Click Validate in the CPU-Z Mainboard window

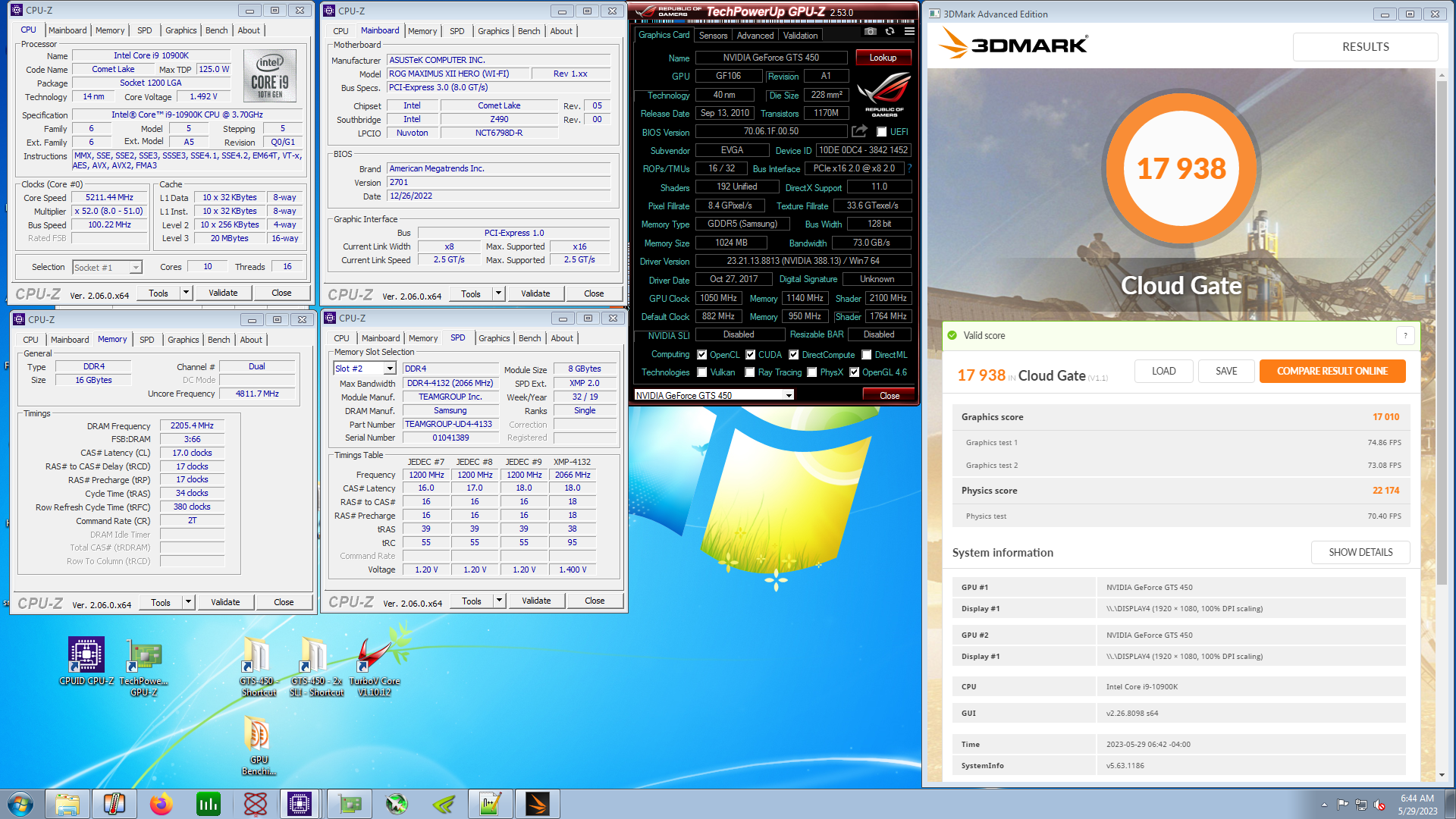535,293
